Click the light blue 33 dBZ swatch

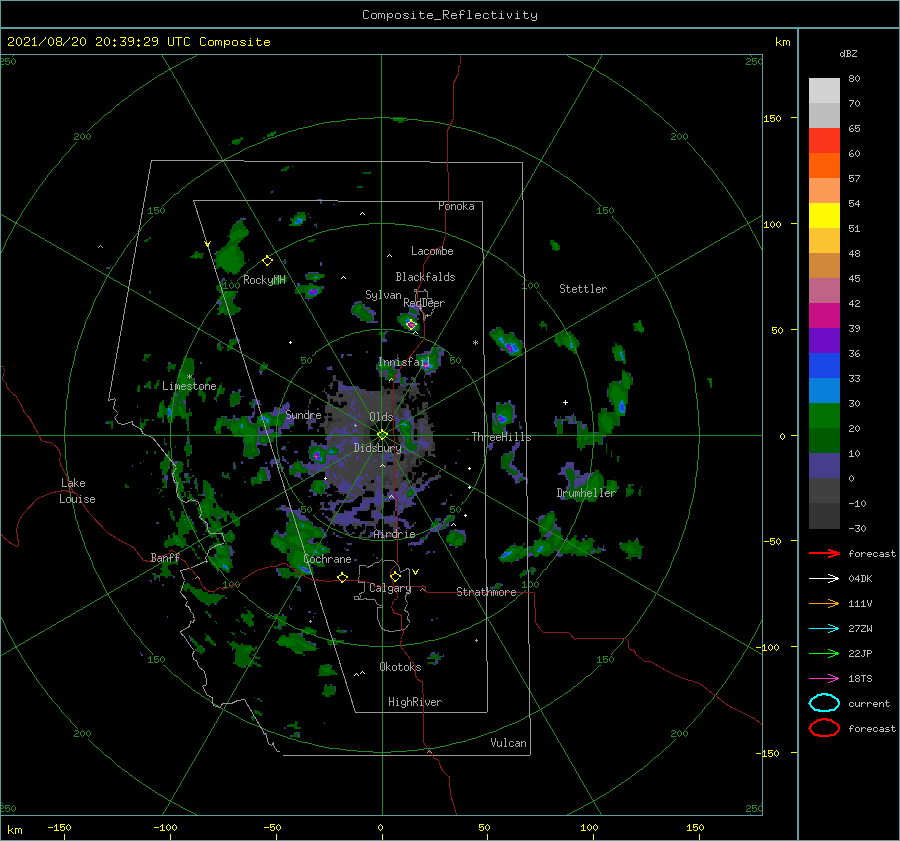[824, 390]
